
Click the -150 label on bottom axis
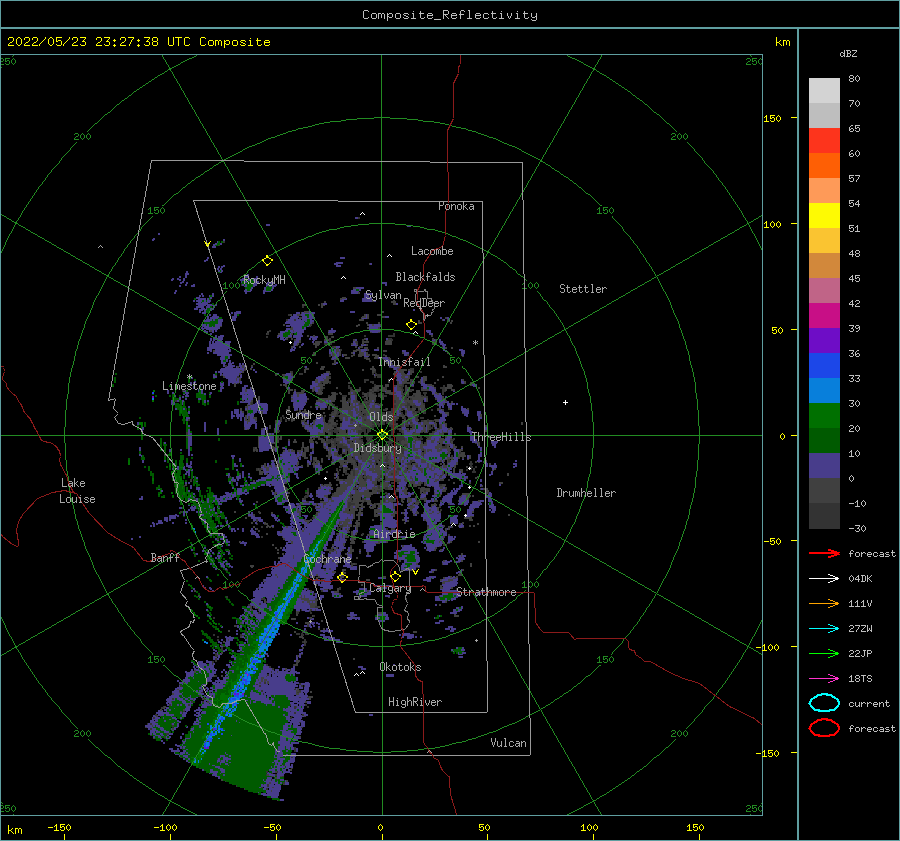[59, 827]
